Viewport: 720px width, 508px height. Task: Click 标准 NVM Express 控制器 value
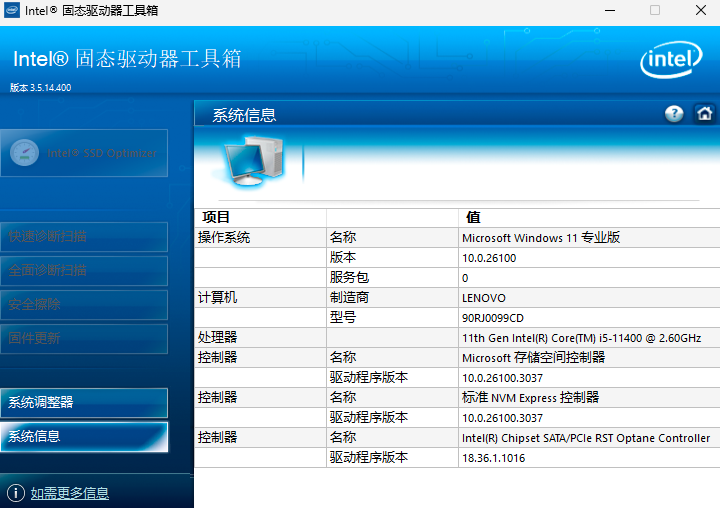click(530, 397)
